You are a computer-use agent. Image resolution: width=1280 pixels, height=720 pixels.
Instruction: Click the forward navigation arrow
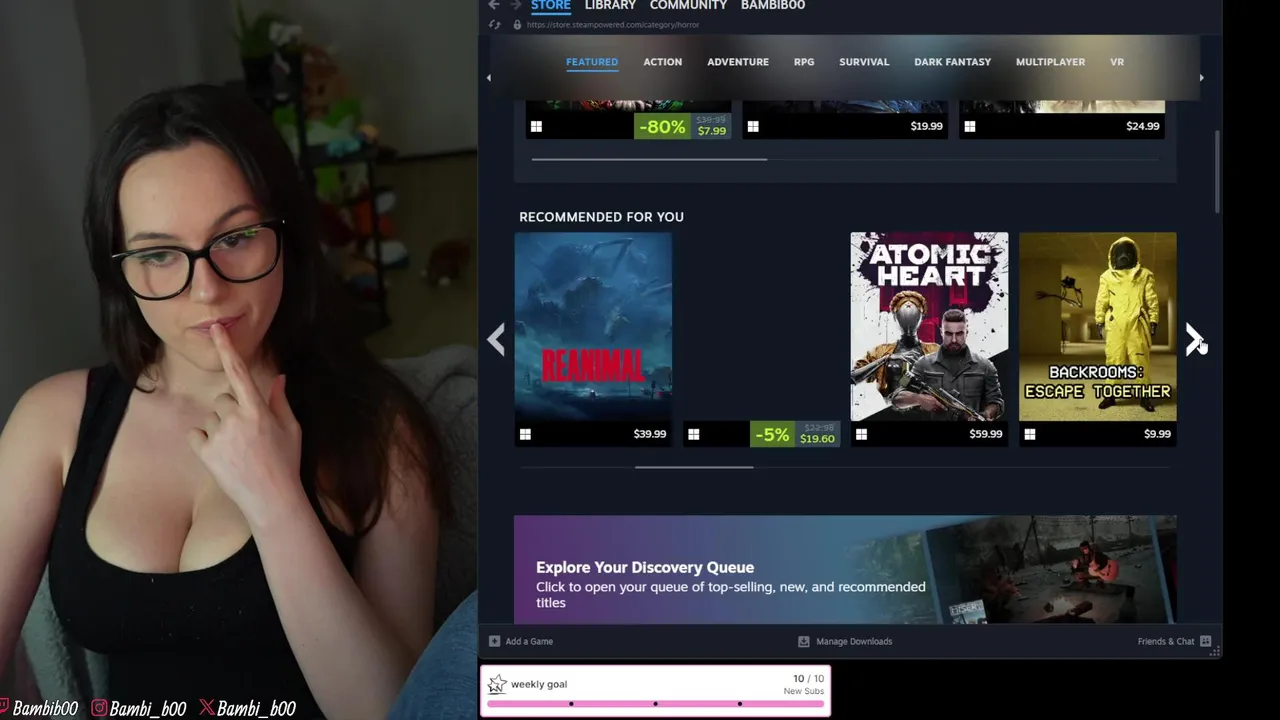(516, 5)
